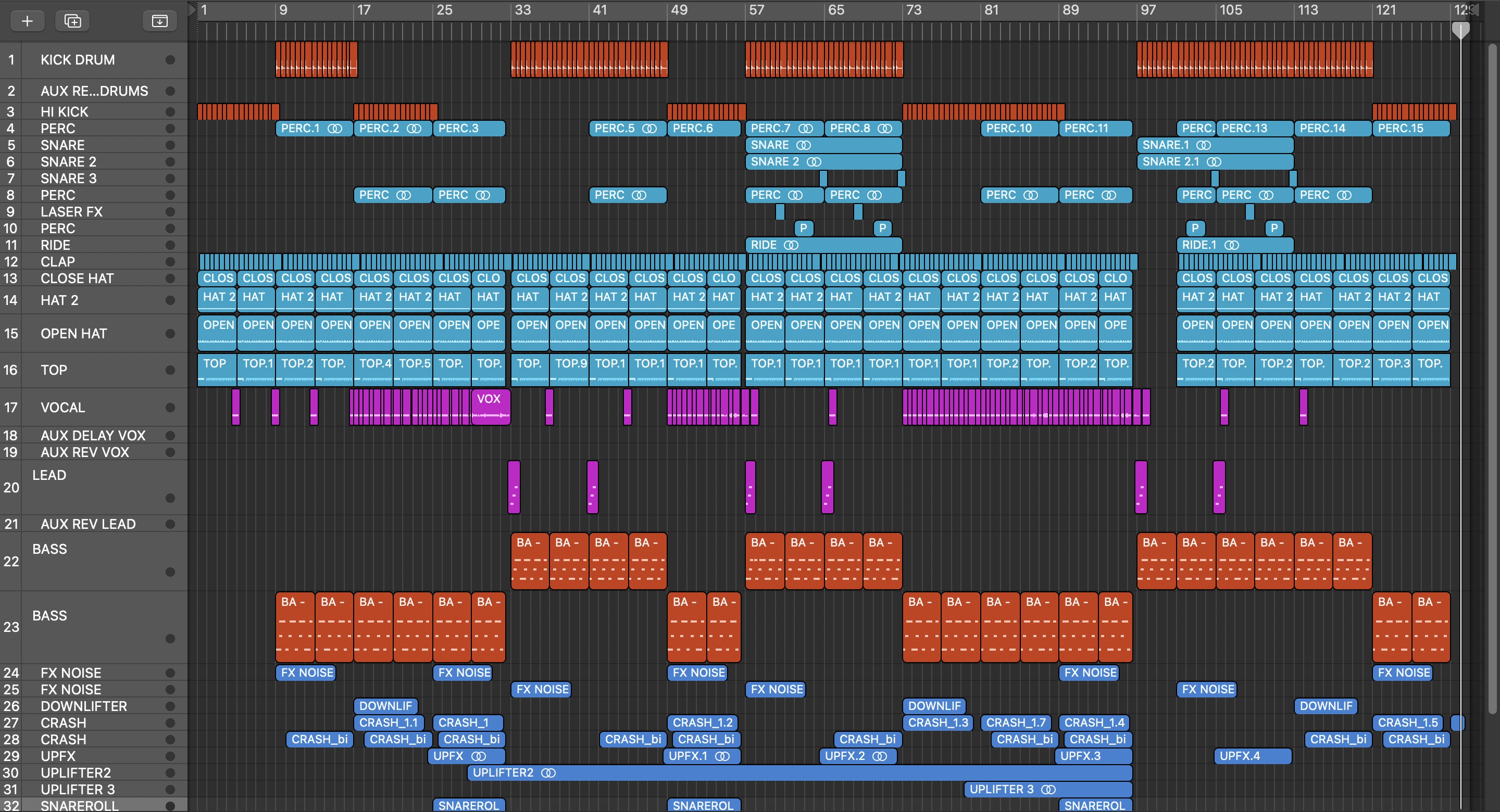Click the loop icon on UPLIFTER 3 region

point(1048,789)
